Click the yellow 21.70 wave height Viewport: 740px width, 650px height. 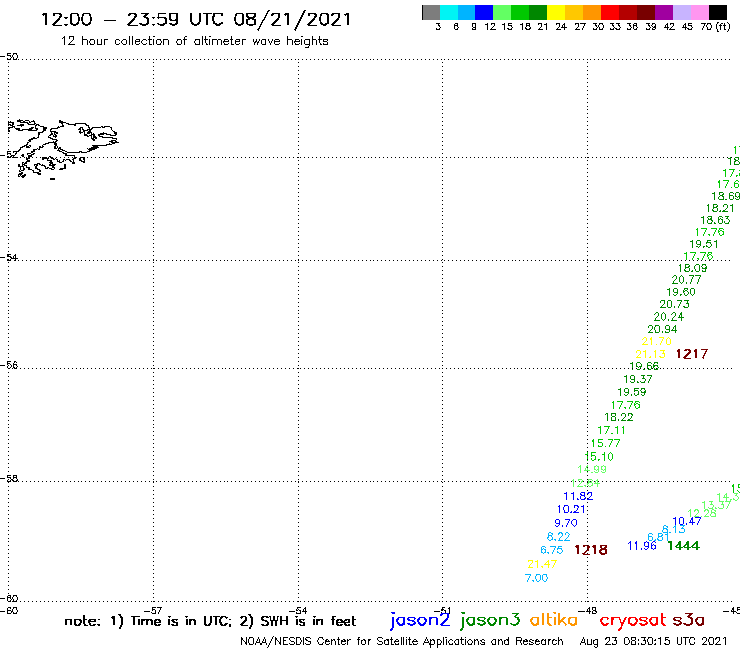tap(656, 341)
